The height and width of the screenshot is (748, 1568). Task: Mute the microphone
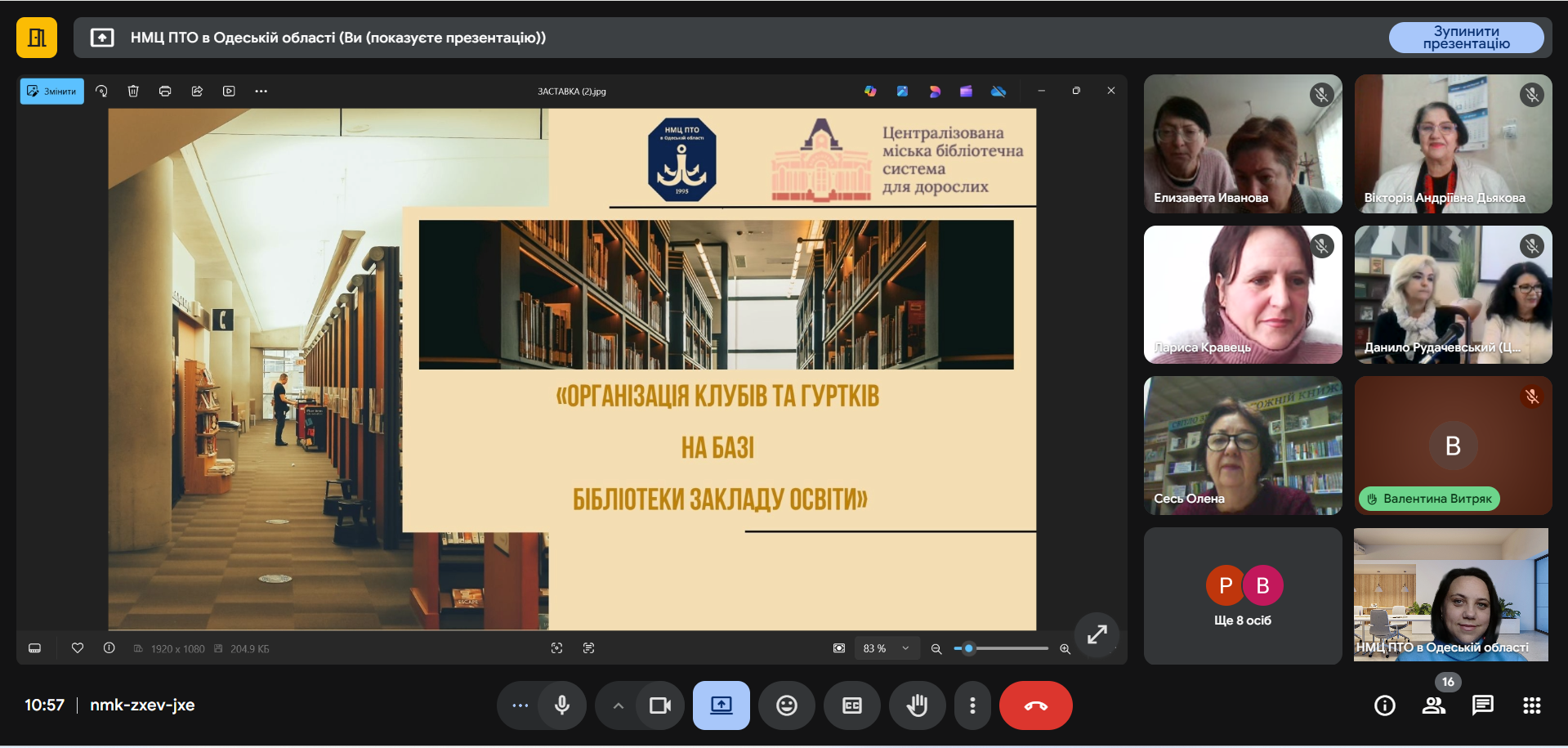coord(562,705)
